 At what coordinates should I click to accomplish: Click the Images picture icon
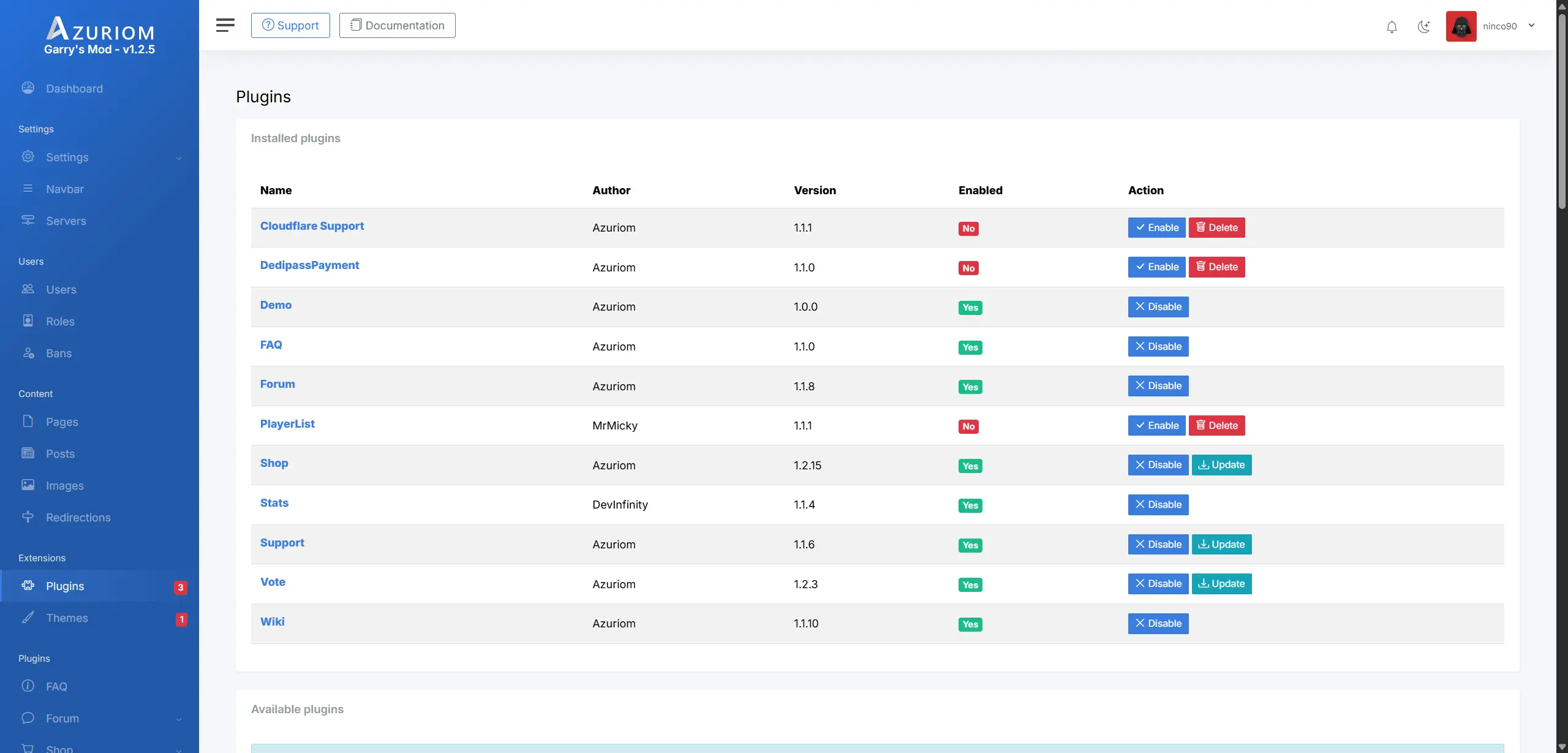tap(28, 485)
